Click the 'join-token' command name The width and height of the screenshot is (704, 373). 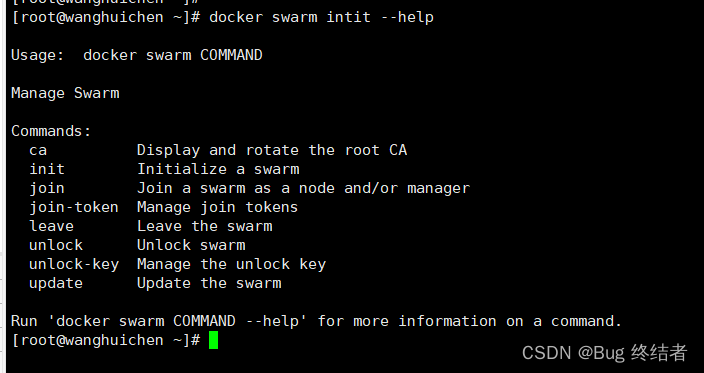(74, 207)
